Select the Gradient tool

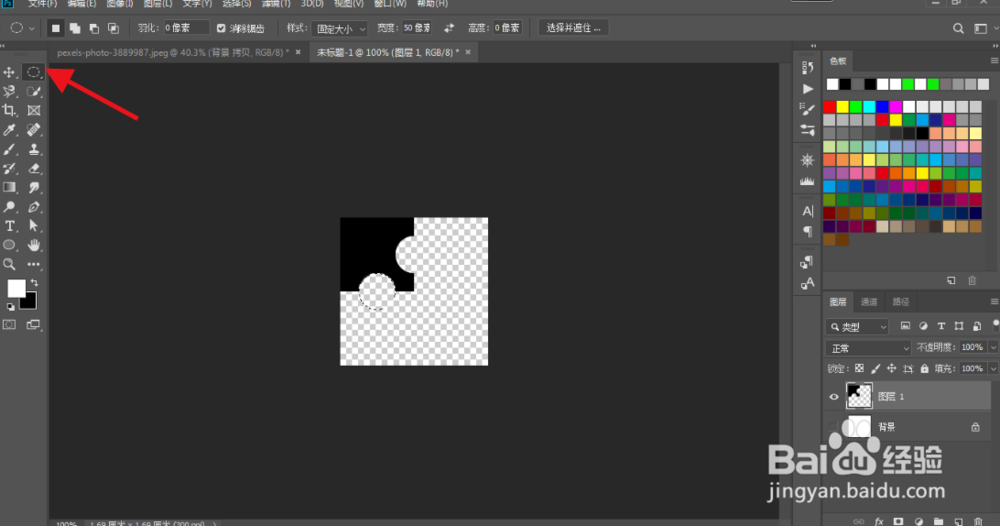(x=10, y=187)
